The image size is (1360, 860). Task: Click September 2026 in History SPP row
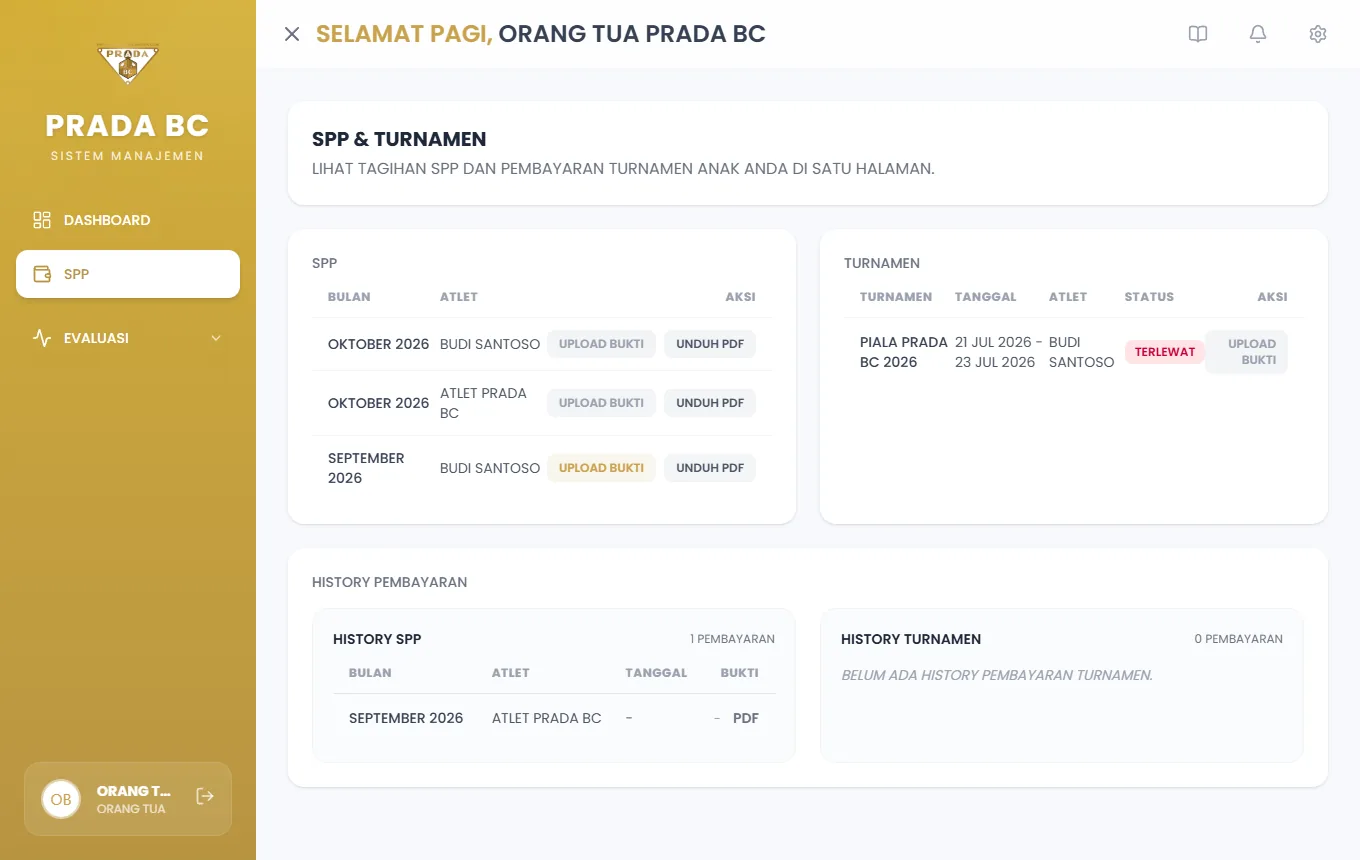coord(406,718)
